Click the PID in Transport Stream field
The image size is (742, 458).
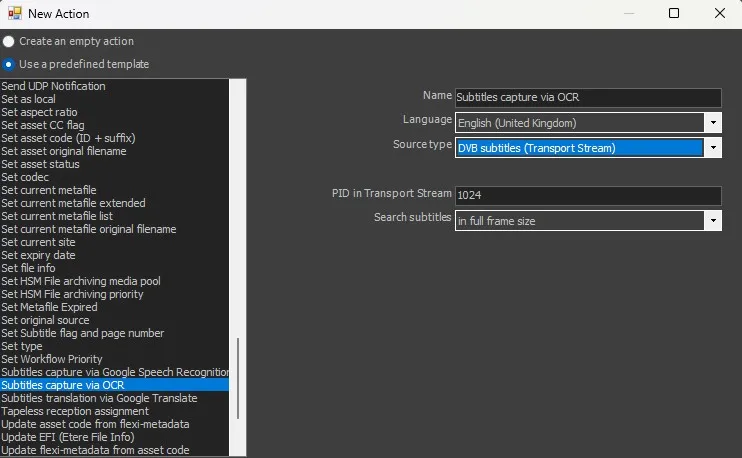pos(587,196)
